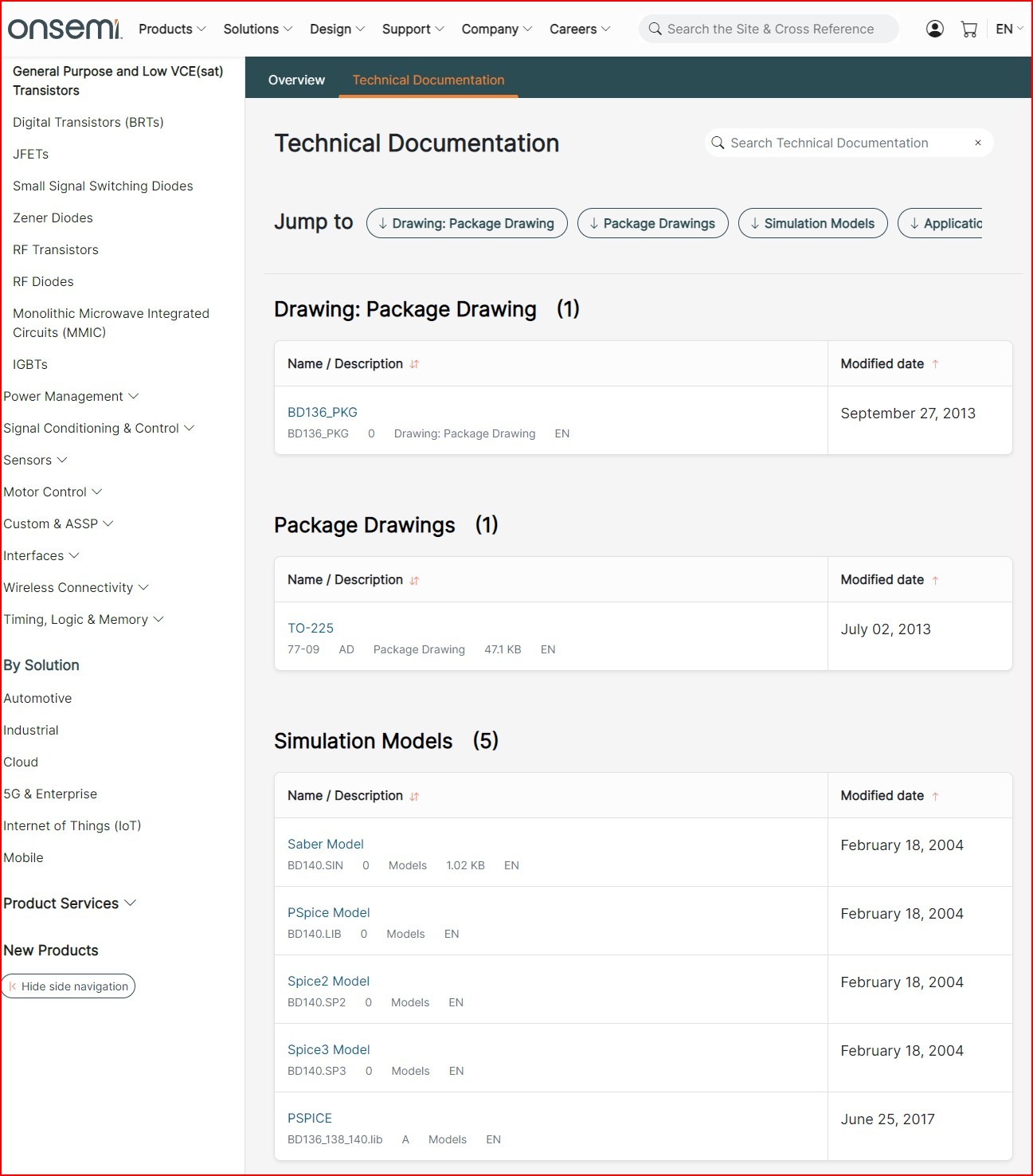Open Internet of Things (IoT) link
The width and height of the screenshot is (1033, 1176).
click(72, 825)
